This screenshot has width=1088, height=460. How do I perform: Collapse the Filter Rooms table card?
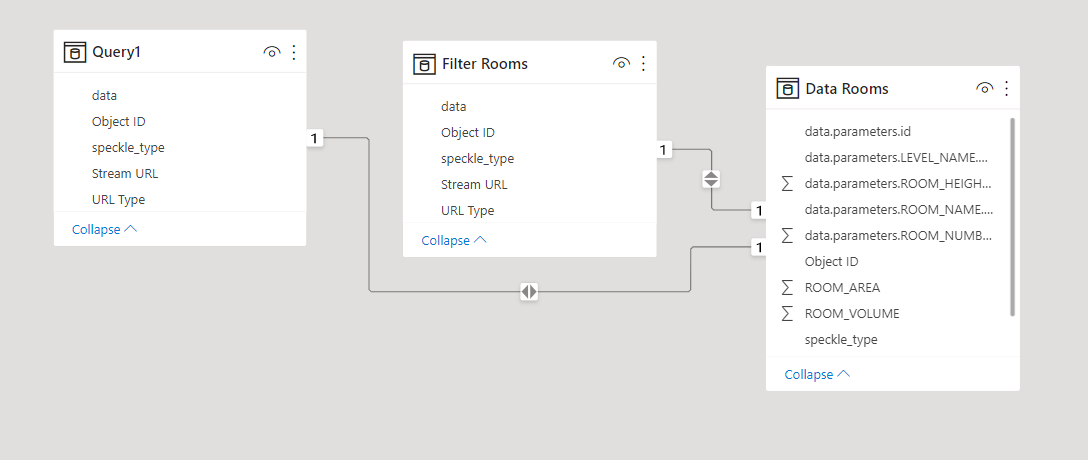click(x=454, y=241)
